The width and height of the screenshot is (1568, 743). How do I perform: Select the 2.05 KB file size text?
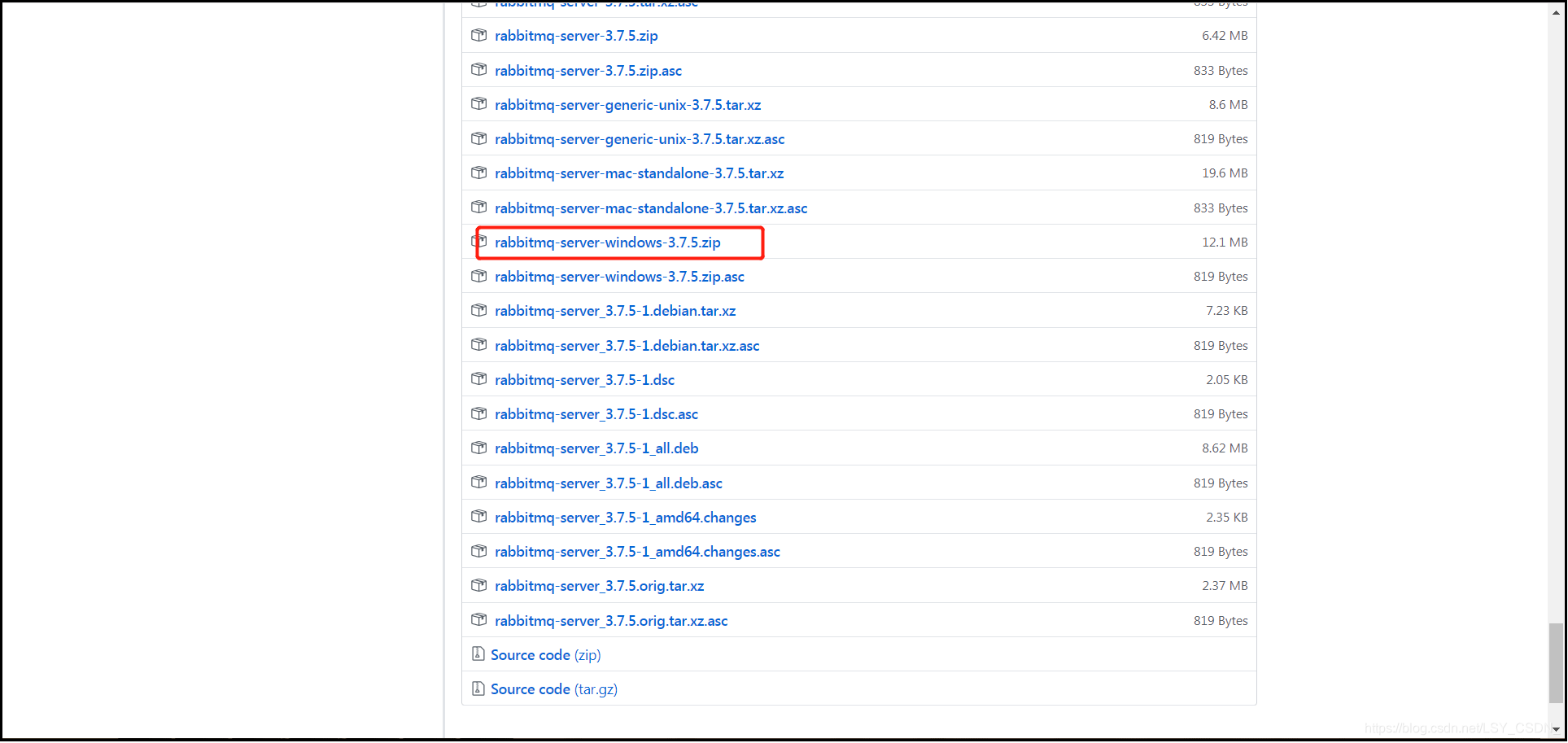pos(1227,380)
